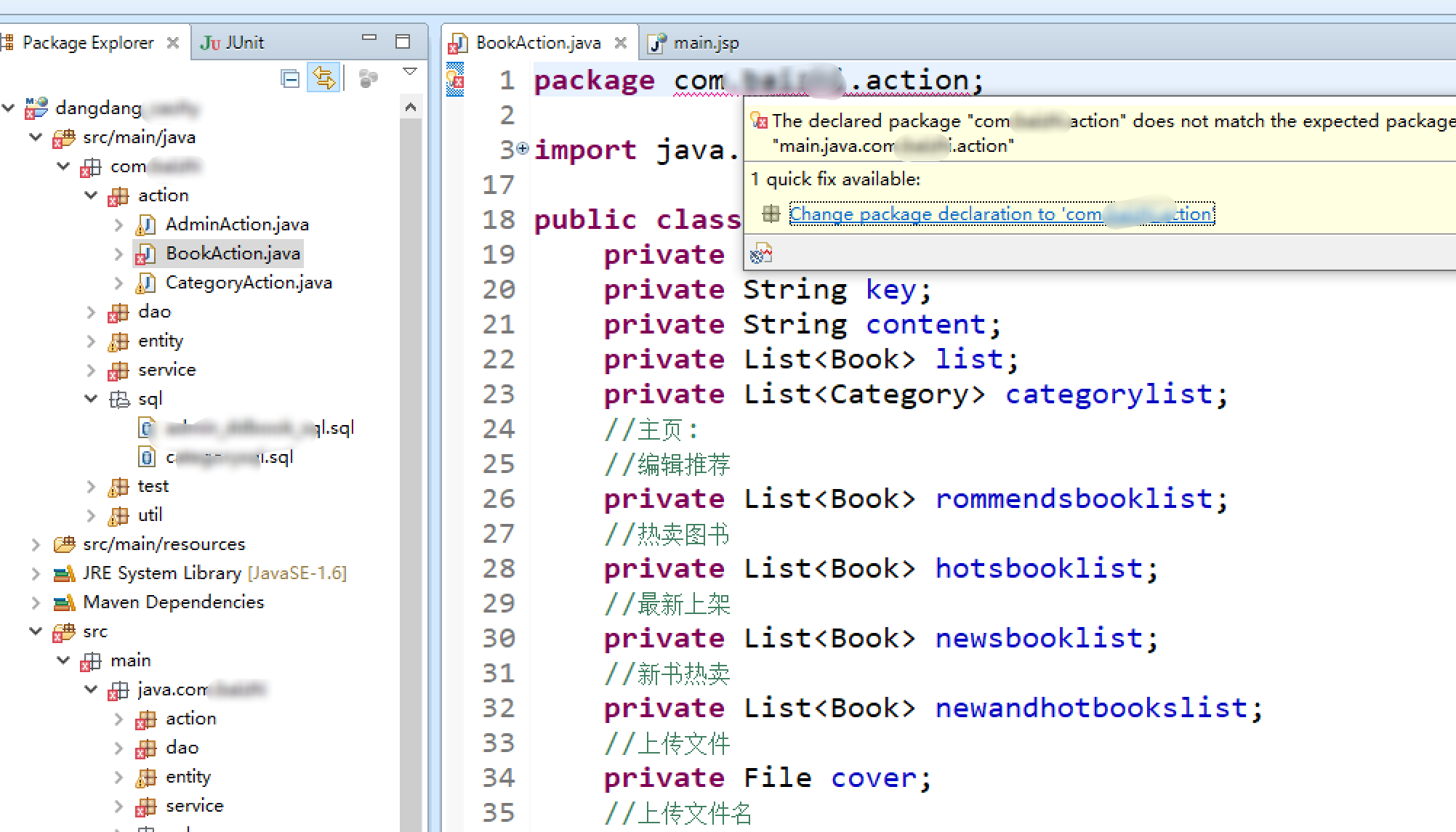Minimize the Package Explorer view panel

pos(369,38)
